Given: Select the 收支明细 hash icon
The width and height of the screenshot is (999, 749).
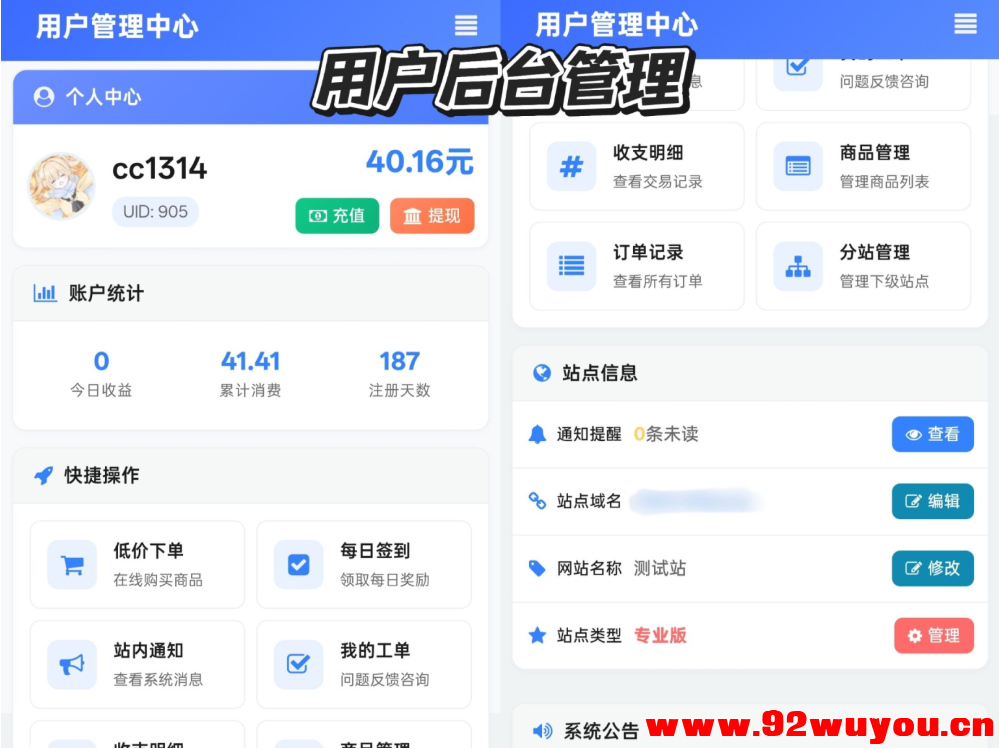Looking at the screenshot, I should pyautogui.click(x=570, y=166).
